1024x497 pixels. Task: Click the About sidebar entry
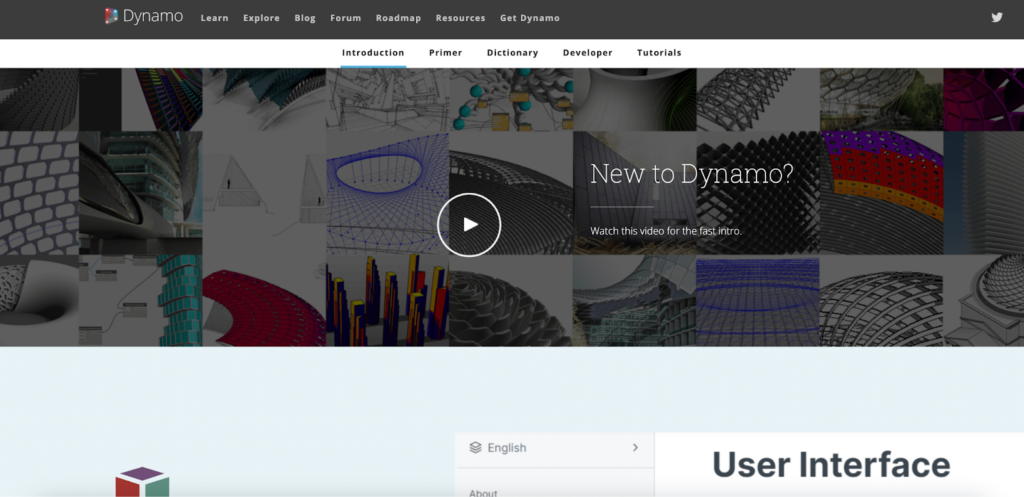click(483, 492)
